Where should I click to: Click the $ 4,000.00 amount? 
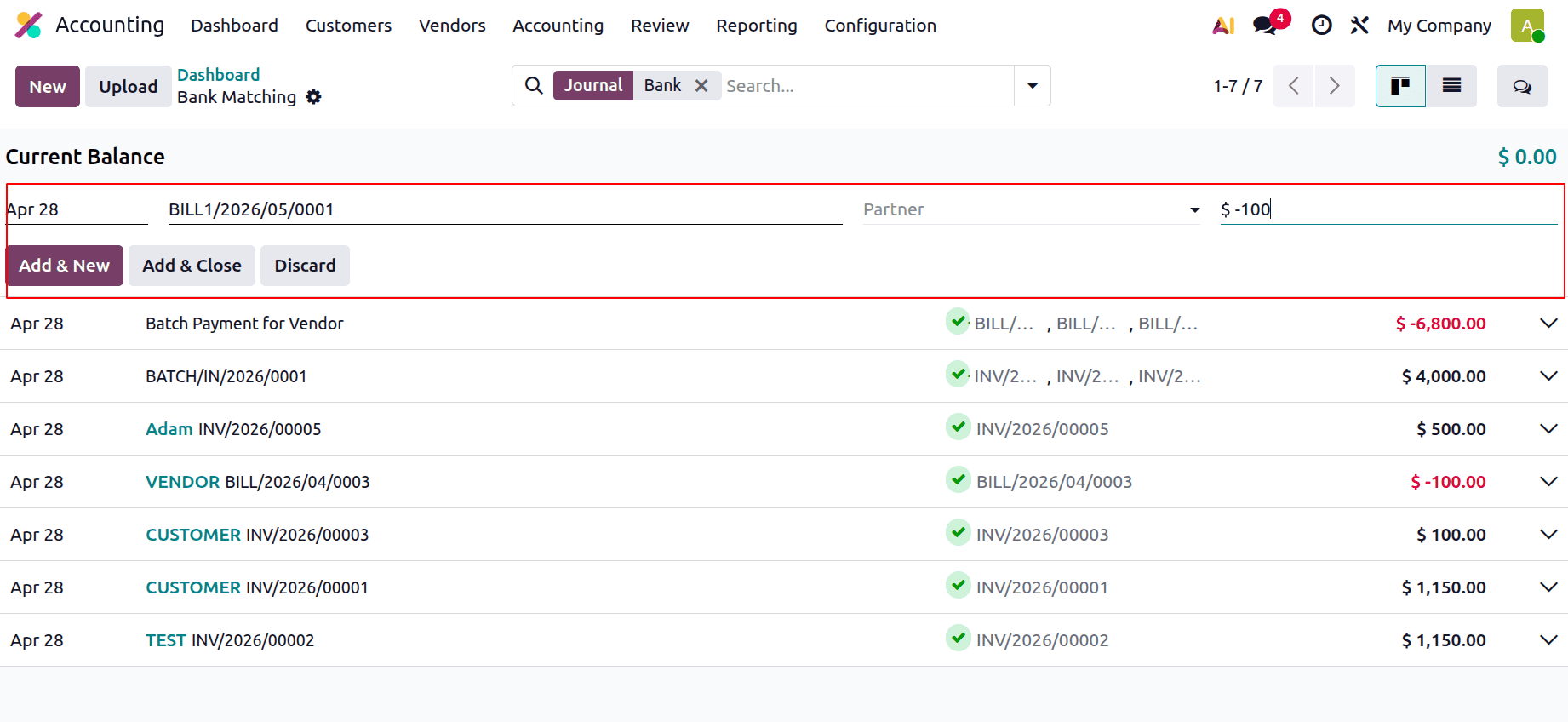tap(1444, 376)
